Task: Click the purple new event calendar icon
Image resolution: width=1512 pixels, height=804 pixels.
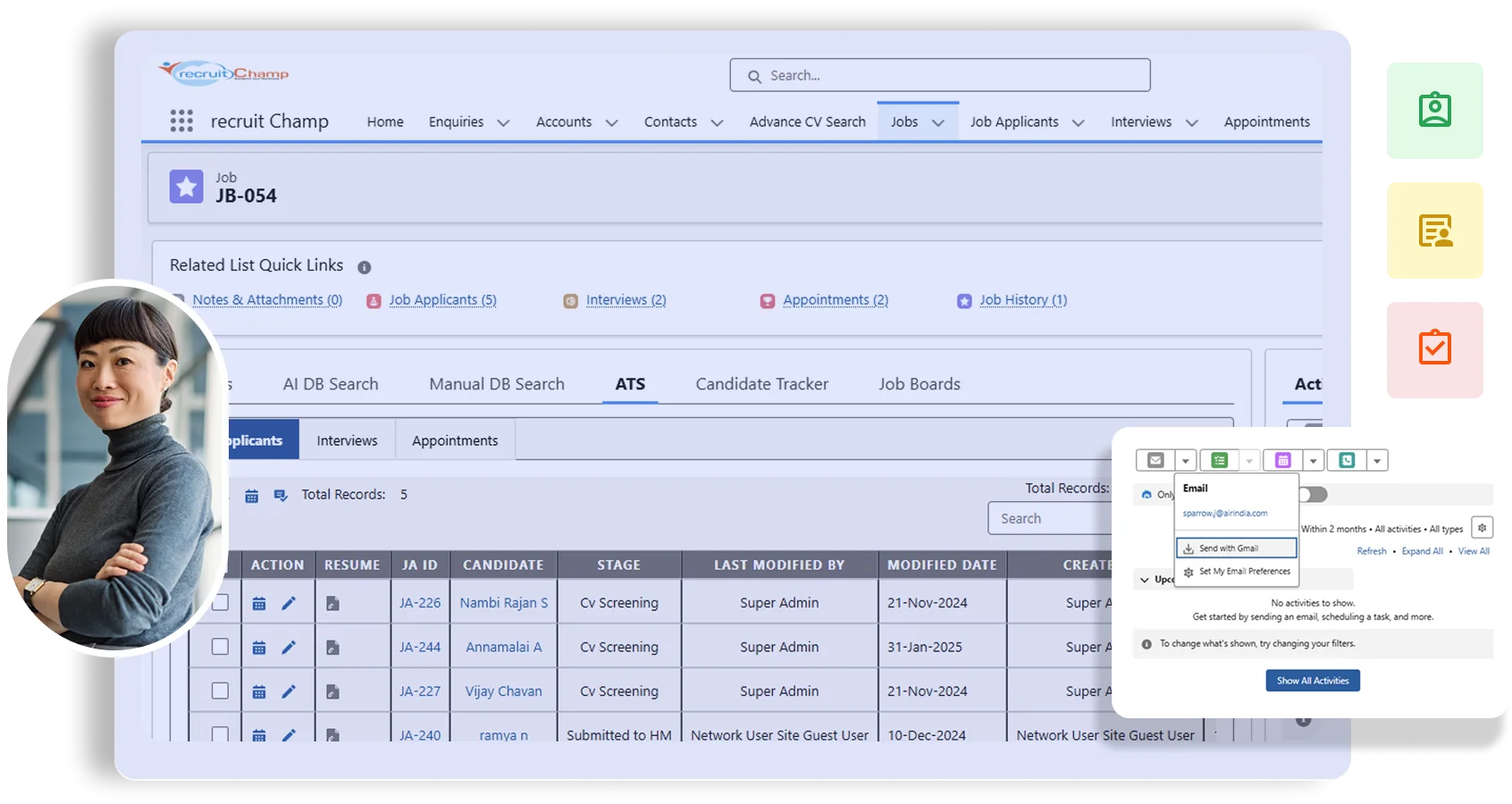Action: pos(1282,460)
